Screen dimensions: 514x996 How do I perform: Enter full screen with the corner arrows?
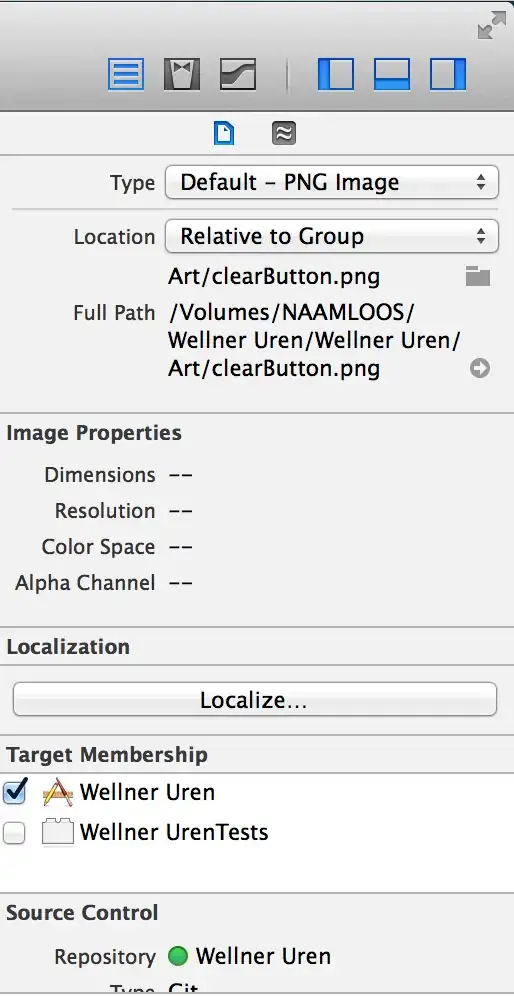[491, 25]
